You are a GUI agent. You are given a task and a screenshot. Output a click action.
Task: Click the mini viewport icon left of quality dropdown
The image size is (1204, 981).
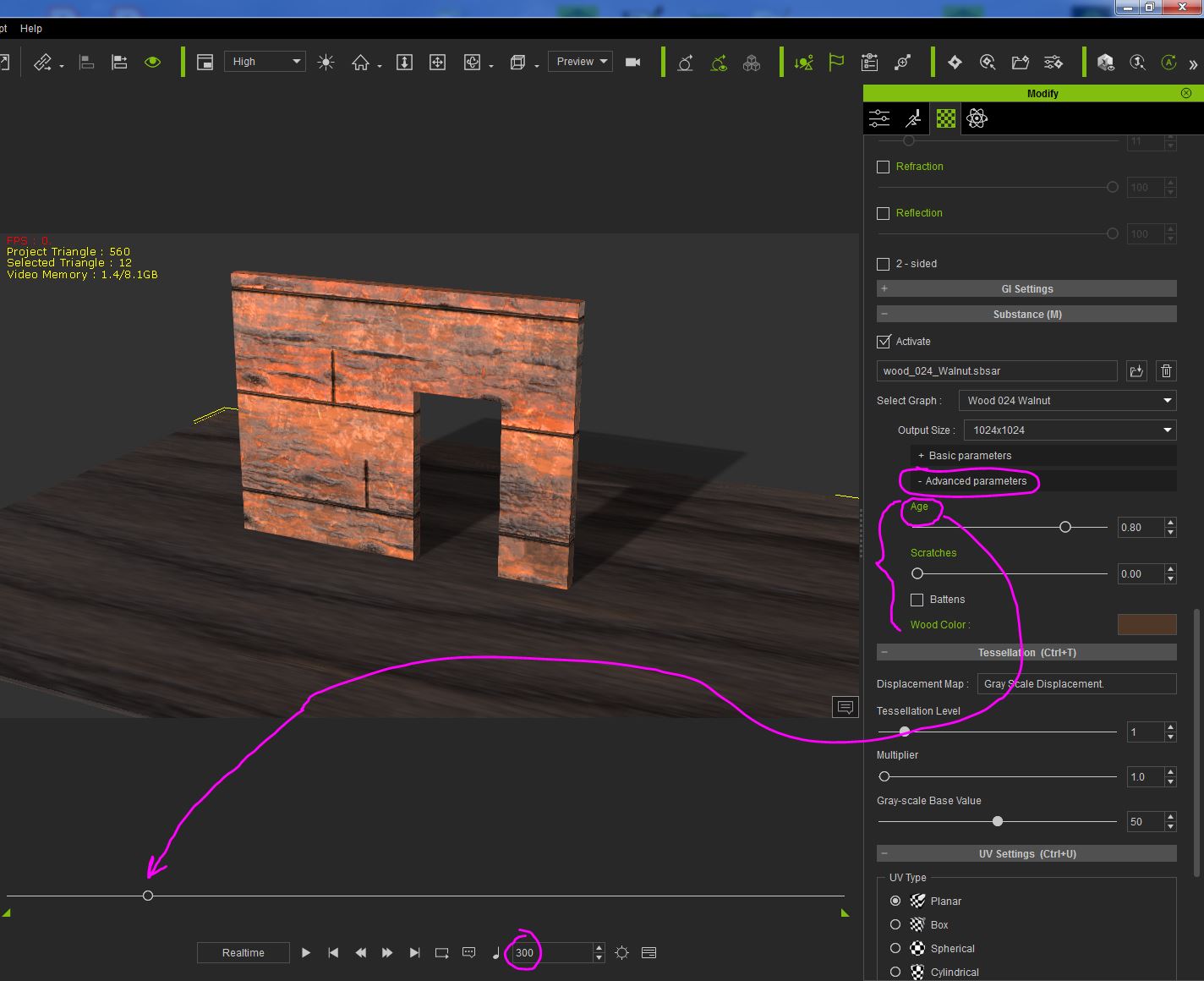(205, 62)
